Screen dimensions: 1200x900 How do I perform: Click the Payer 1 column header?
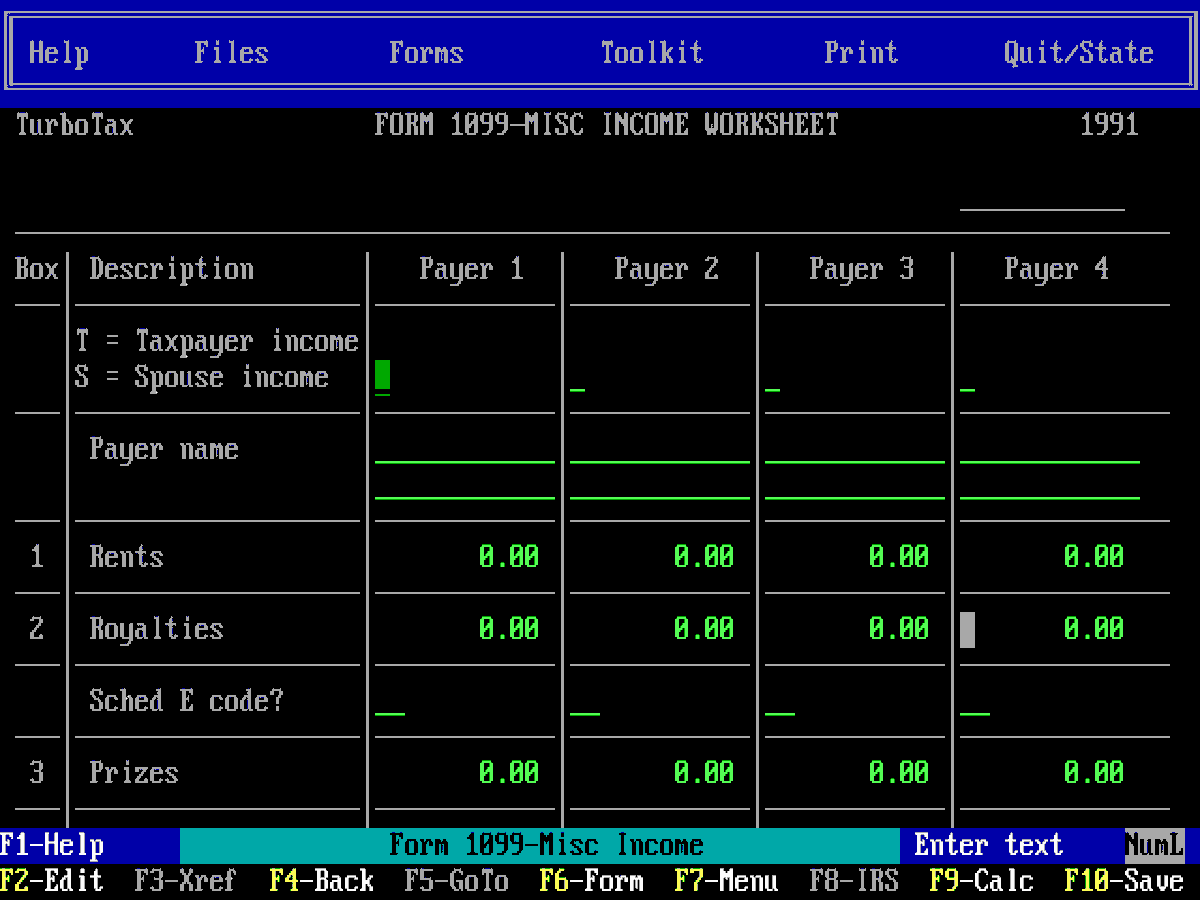(x=471, y=269)
